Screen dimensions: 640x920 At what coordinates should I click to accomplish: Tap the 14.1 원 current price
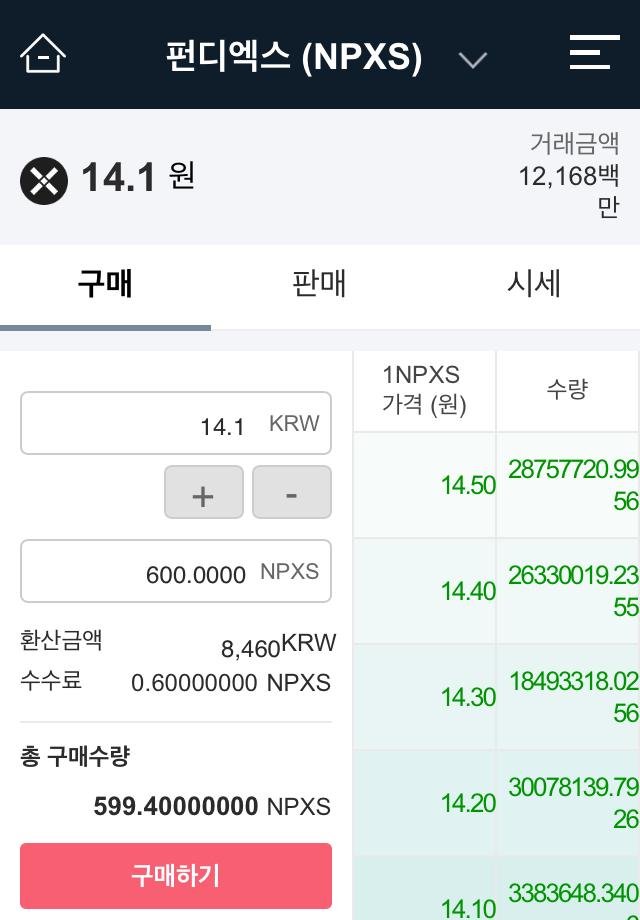[x=137, y=178]
